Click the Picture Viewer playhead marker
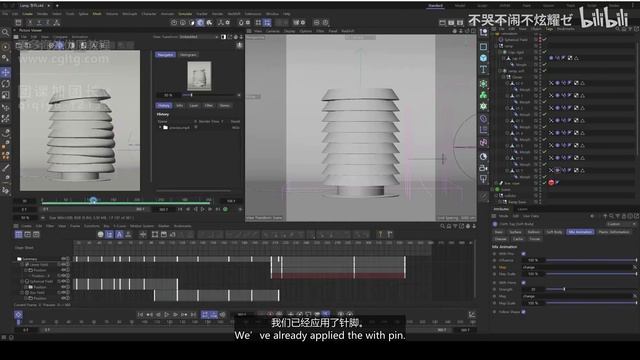 [93, 200]
